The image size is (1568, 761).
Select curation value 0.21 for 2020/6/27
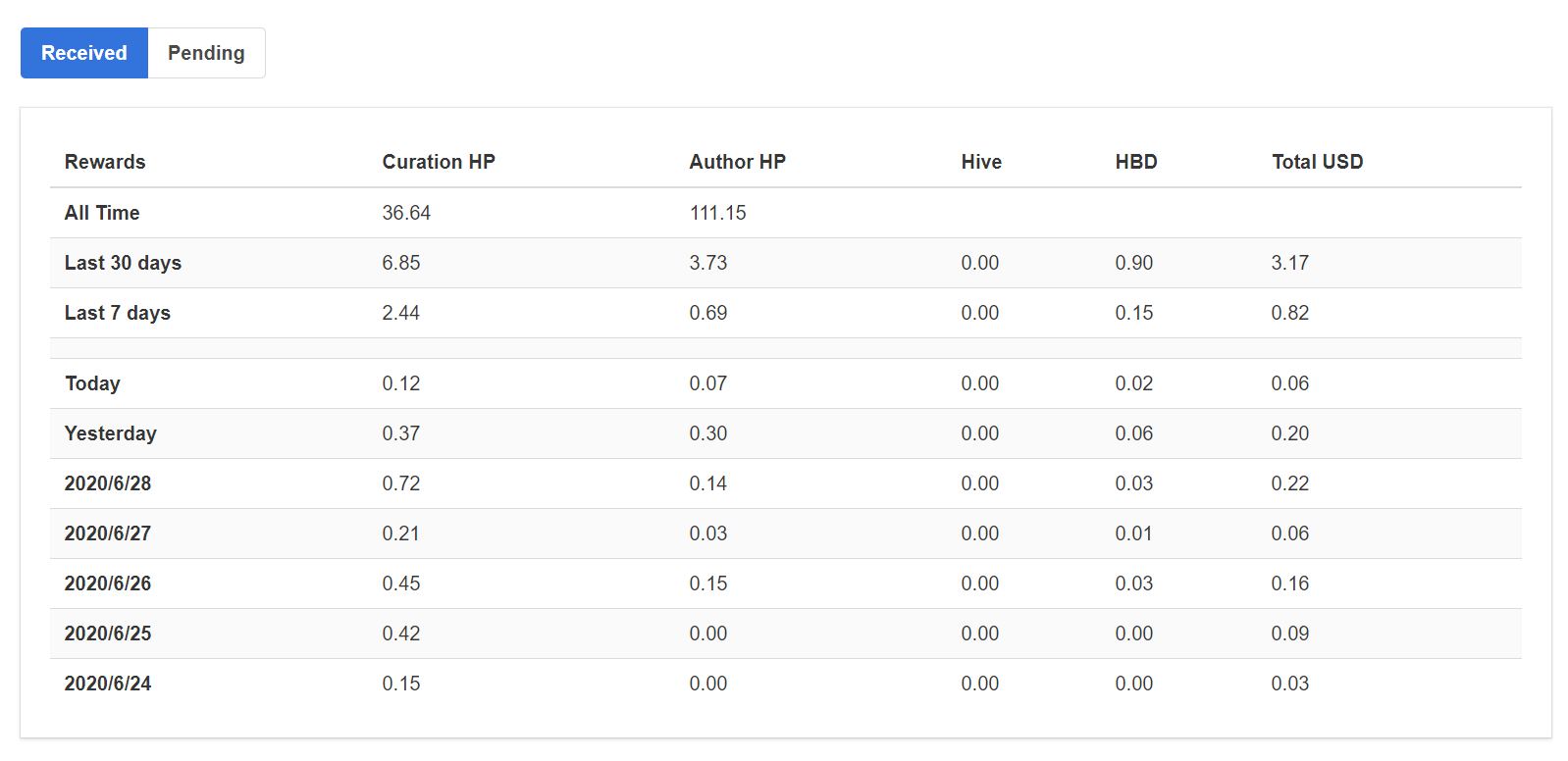(x=401, y=533)
